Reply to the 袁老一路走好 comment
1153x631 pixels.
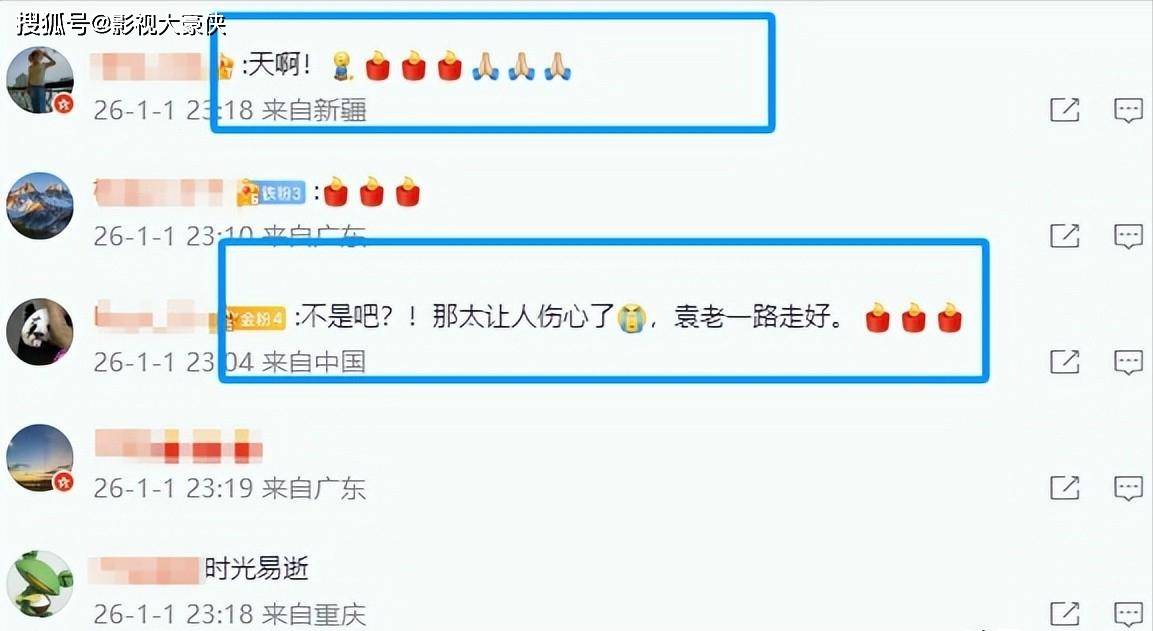[1128, 362]
